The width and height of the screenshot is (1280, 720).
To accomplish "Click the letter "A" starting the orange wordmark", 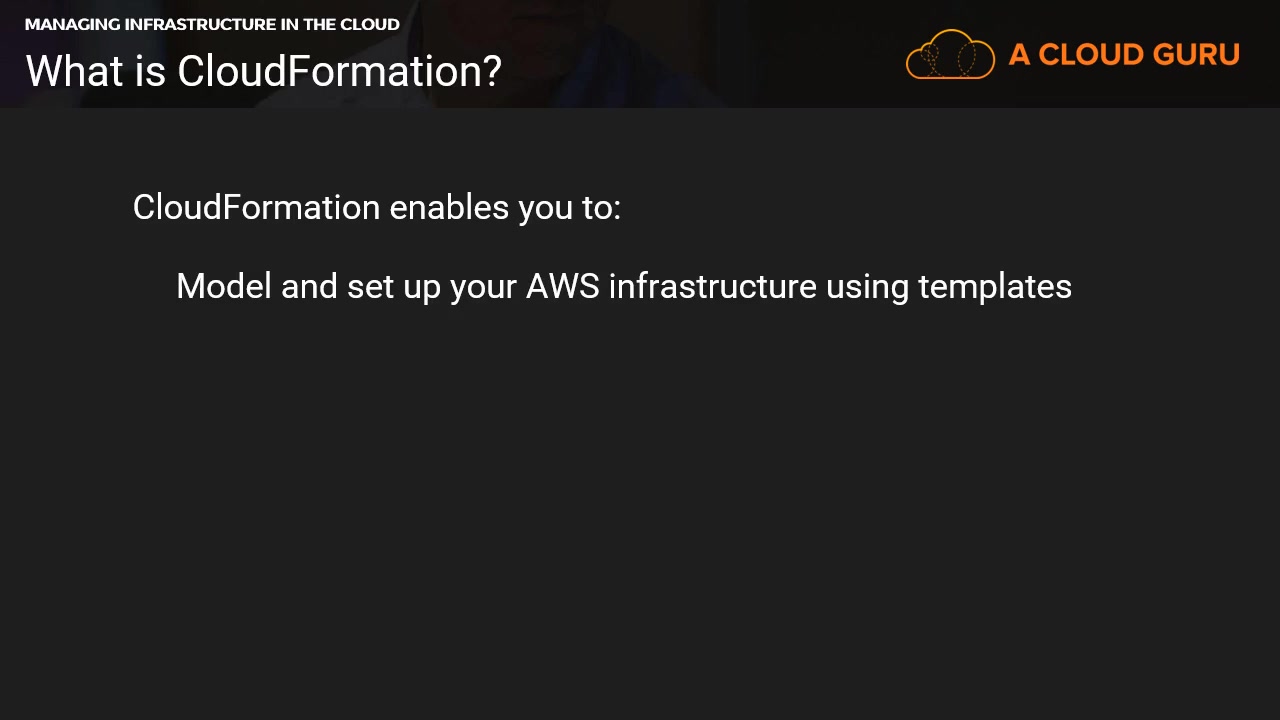I will [x=1020, y=55].
